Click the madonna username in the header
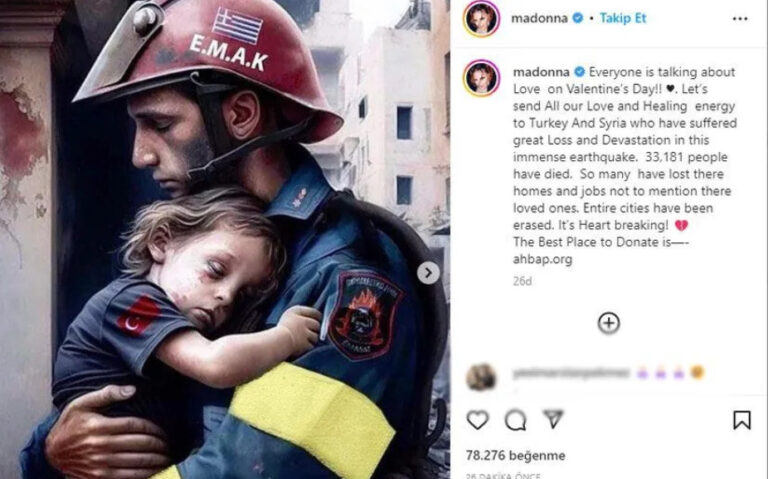Viewport: 768px width, 479px height. point(539,19)
